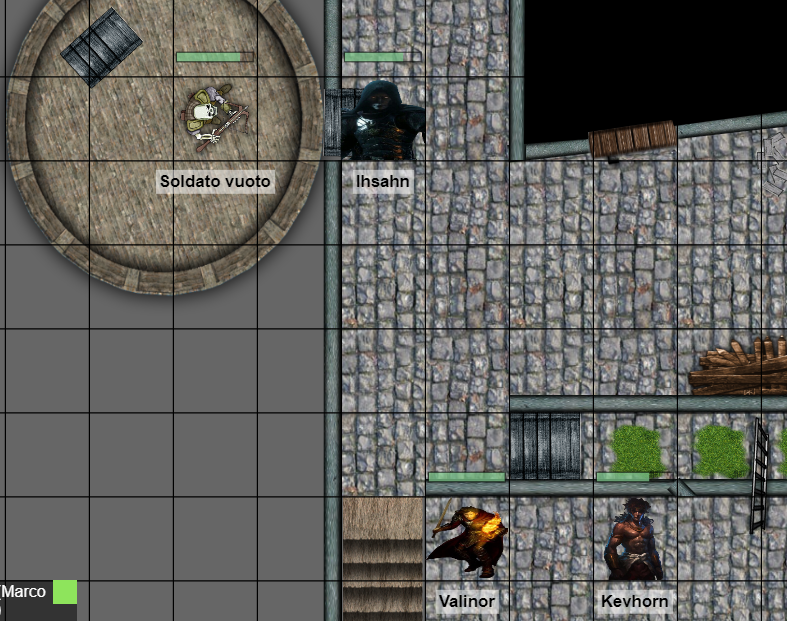Click the broken wooden planks pile

[740, 367]
